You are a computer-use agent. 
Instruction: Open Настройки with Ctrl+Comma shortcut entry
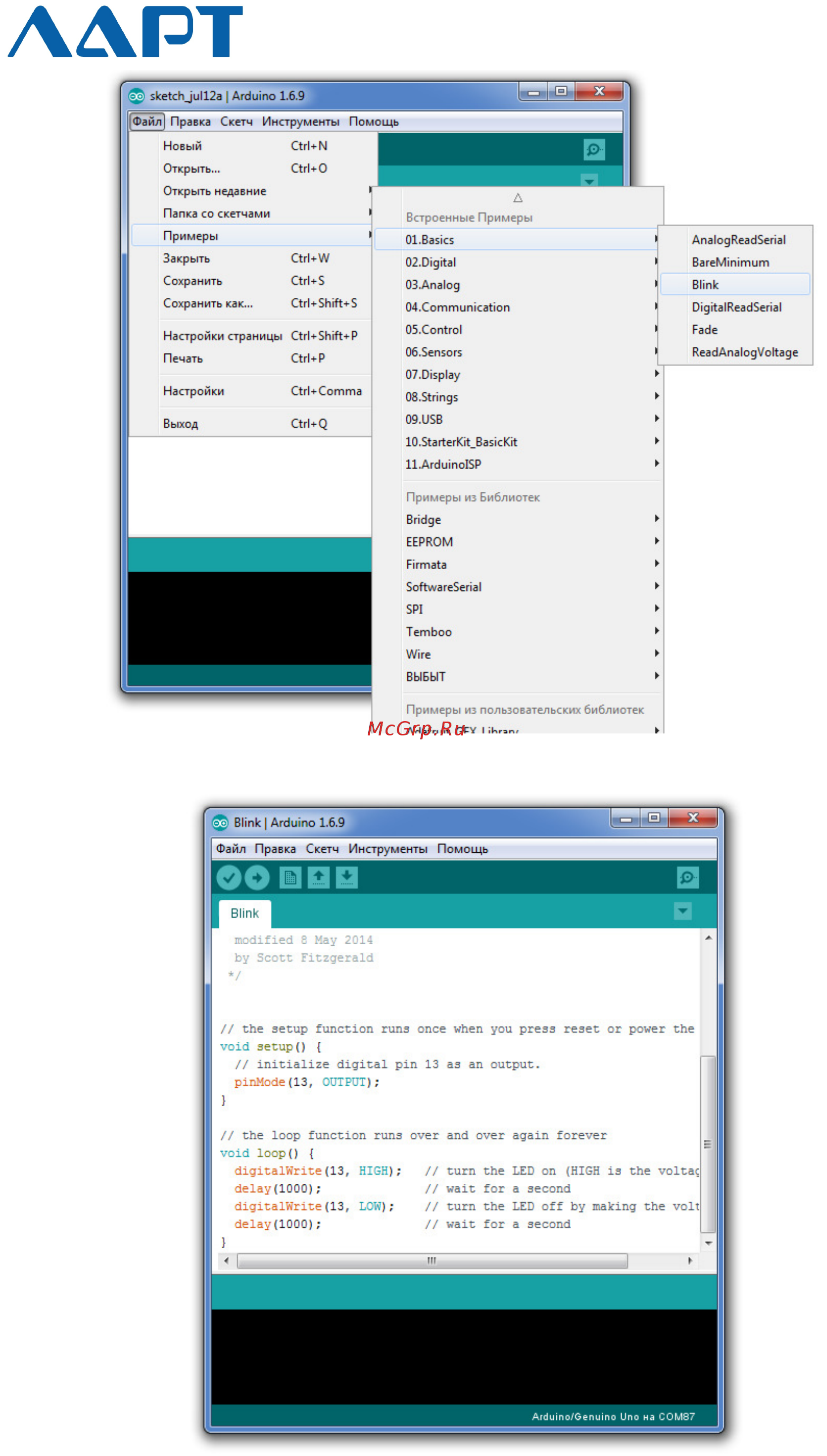point(251,390)
